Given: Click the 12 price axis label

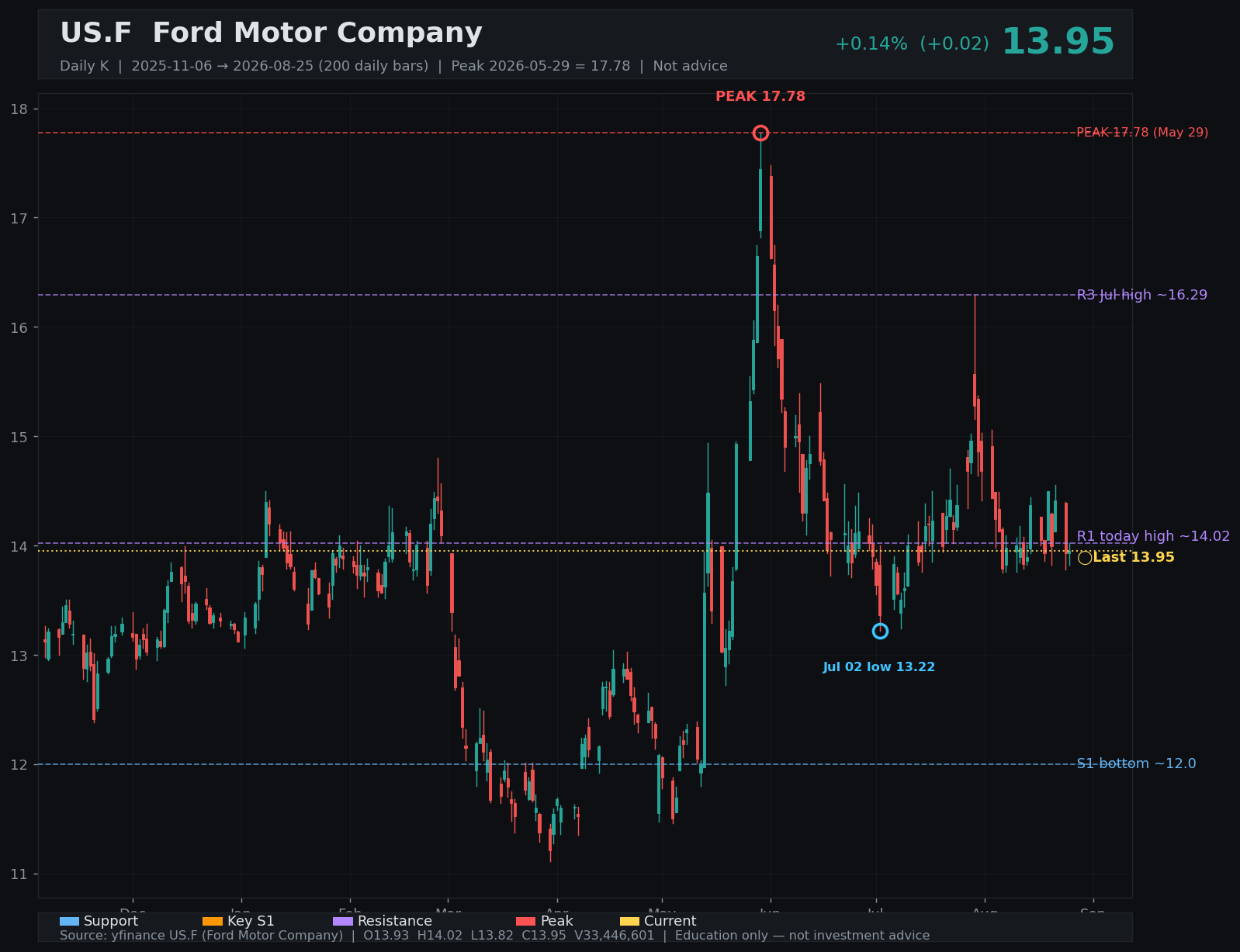Looking at the screenshot, I should click(19, 765).
